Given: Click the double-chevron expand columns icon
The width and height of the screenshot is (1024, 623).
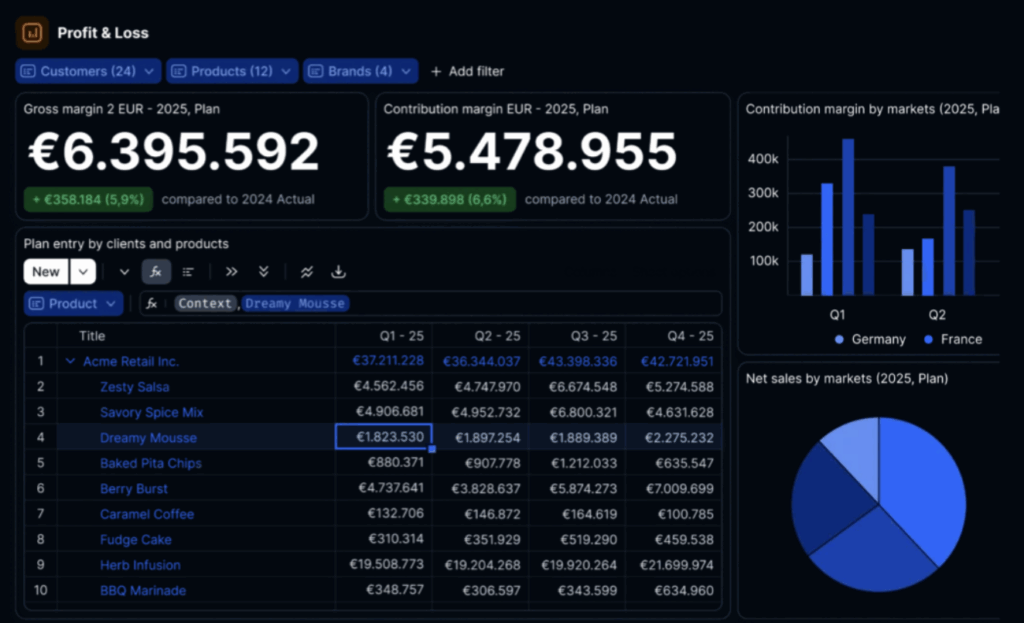Looking at the screenshot, I should coord(231,271).
